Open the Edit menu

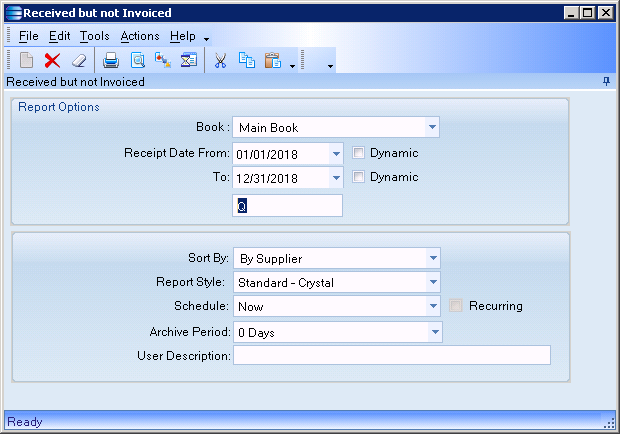(x=60, y=36)
